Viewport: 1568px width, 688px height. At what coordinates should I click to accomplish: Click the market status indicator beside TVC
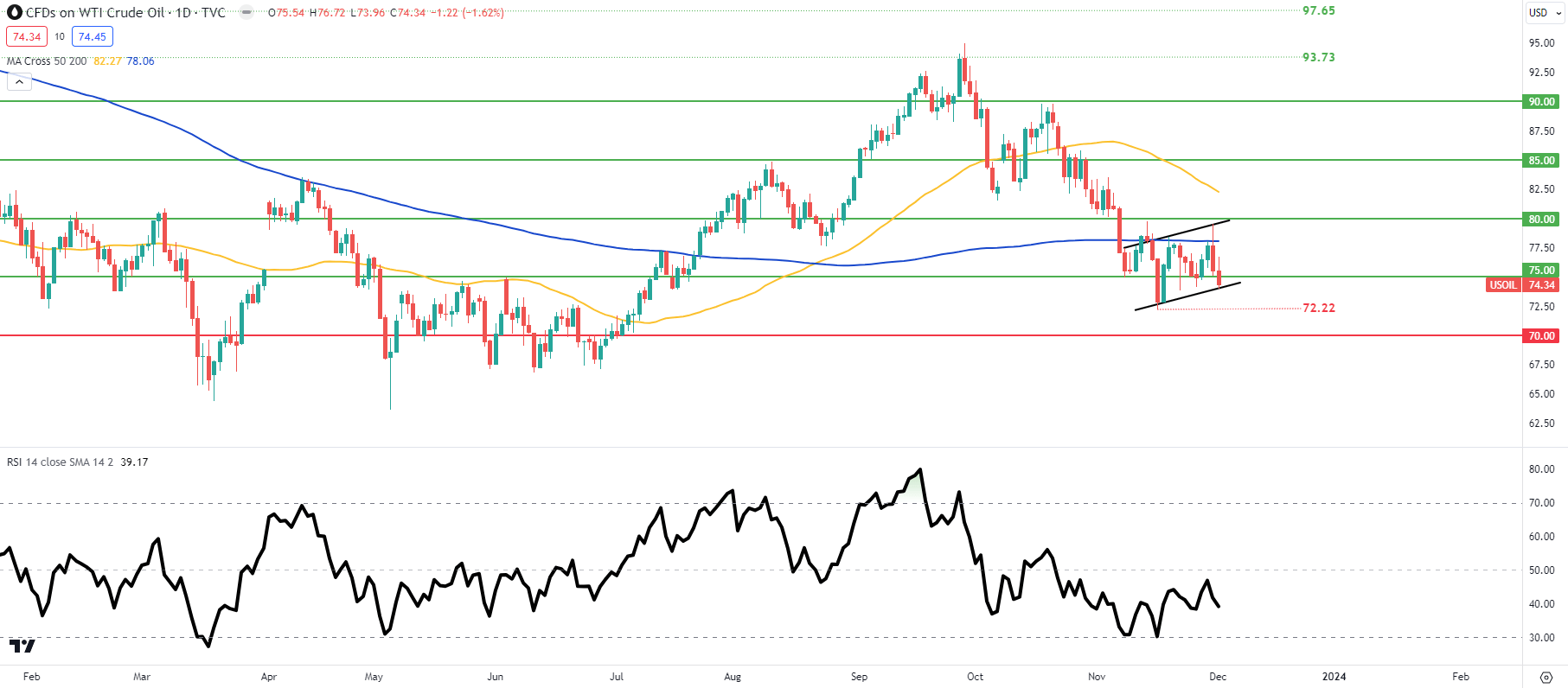(246, 13)
